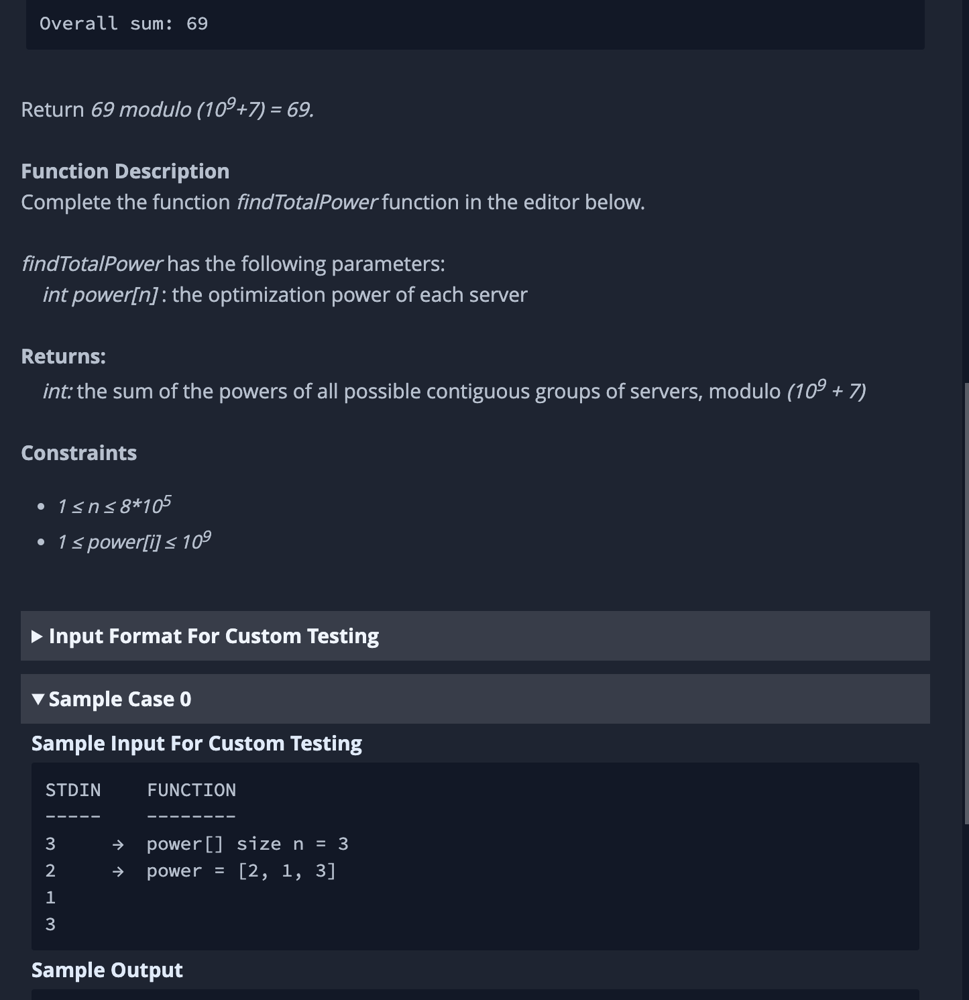
Task: Click the power[] size n = 3 line
Action: 248,844
